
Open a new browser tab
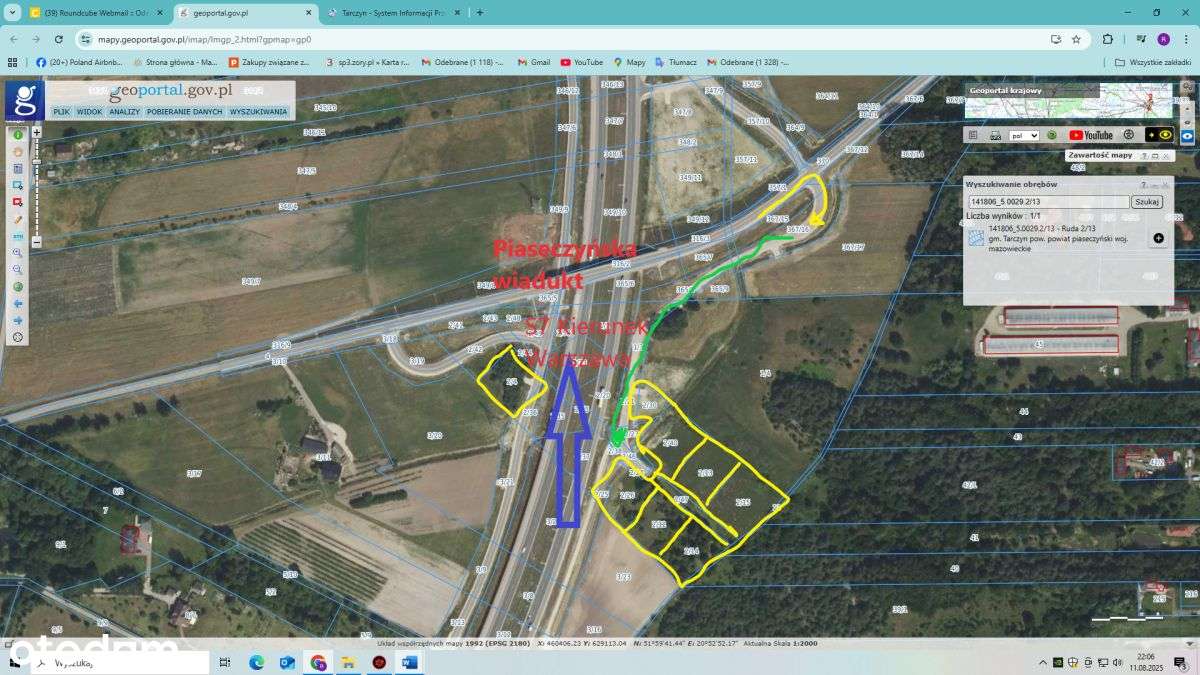click(480, 13)
